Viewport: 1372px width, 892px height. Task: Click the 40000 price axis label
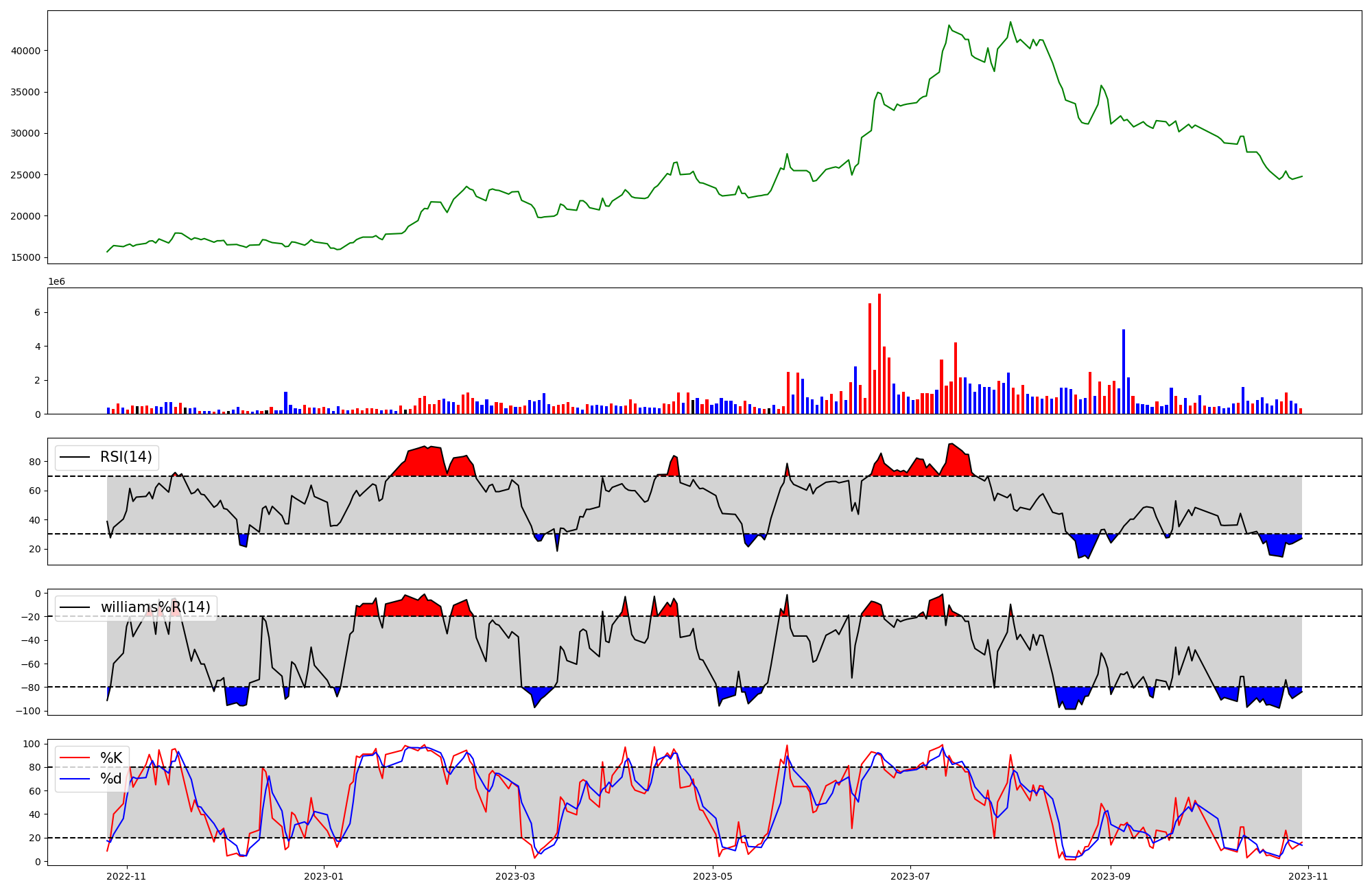pyautogui.click(x=27, y=51)
